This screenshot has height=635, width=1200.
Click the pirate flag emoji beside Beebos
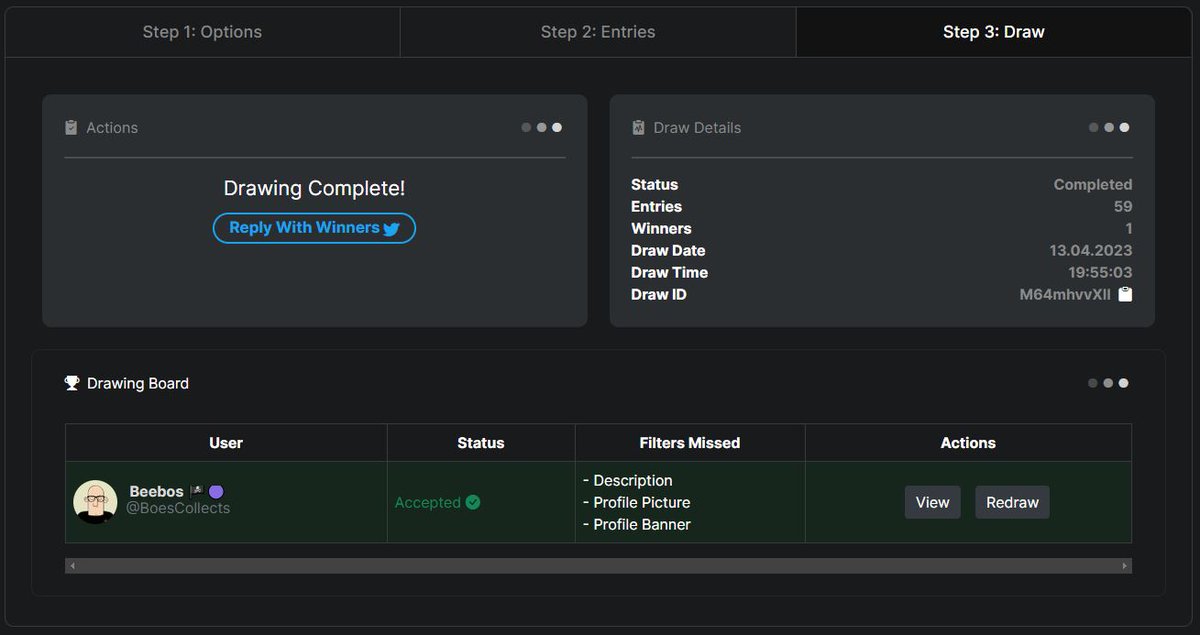pos(197,491)
